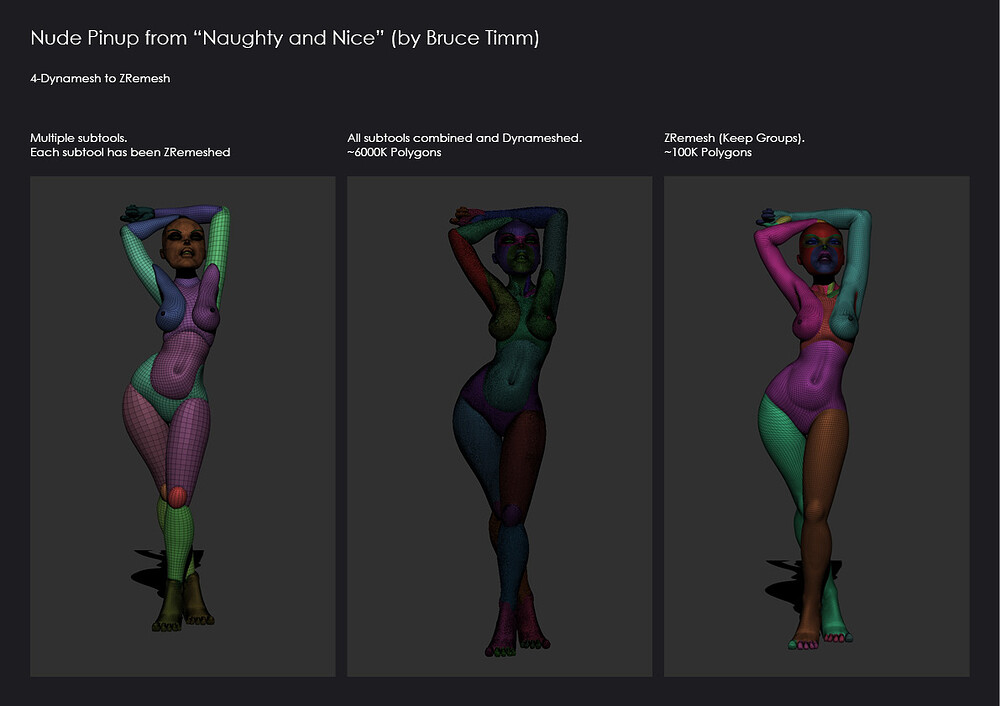The width and height of the screenshot is (1000, 706).
Task: Click the text "~100K Polygons"
Action: click(708, 152)
